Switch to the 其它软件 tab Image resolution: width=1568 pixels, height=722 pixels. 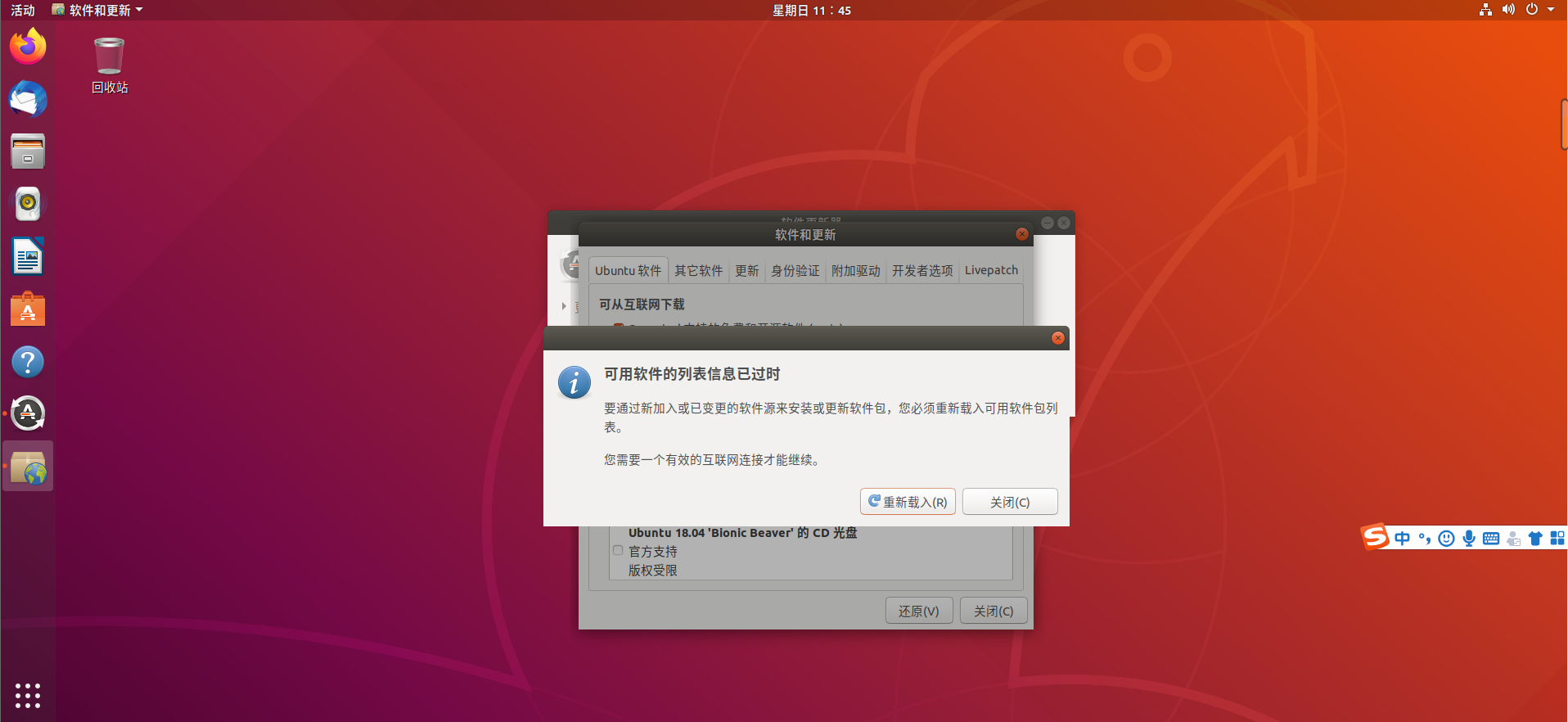(x=698, y=270)
